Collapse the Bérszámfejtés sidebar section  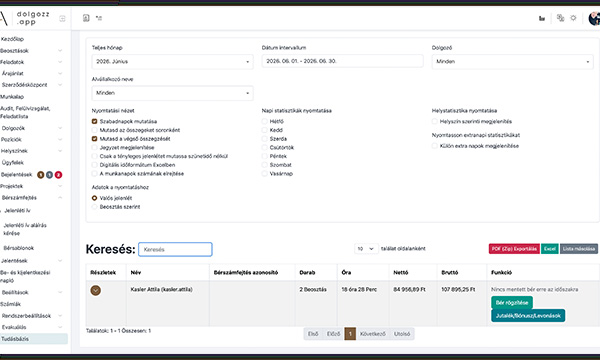[x=60, y=198]
